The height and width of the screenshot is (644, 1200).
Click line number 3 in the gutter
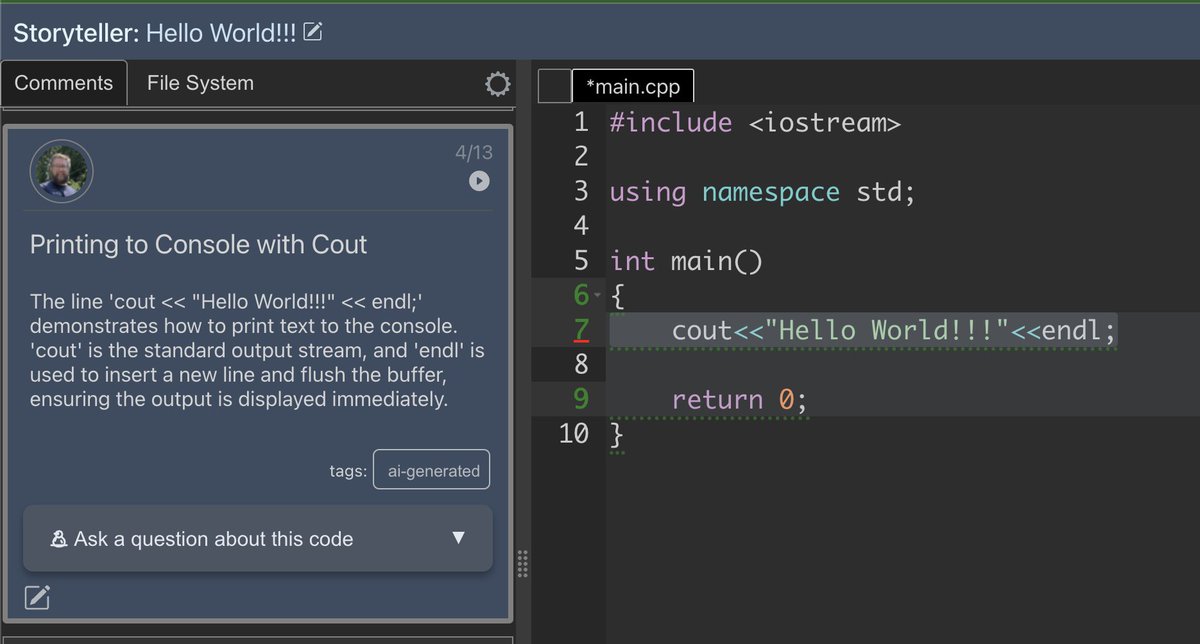tap(582, 192)
